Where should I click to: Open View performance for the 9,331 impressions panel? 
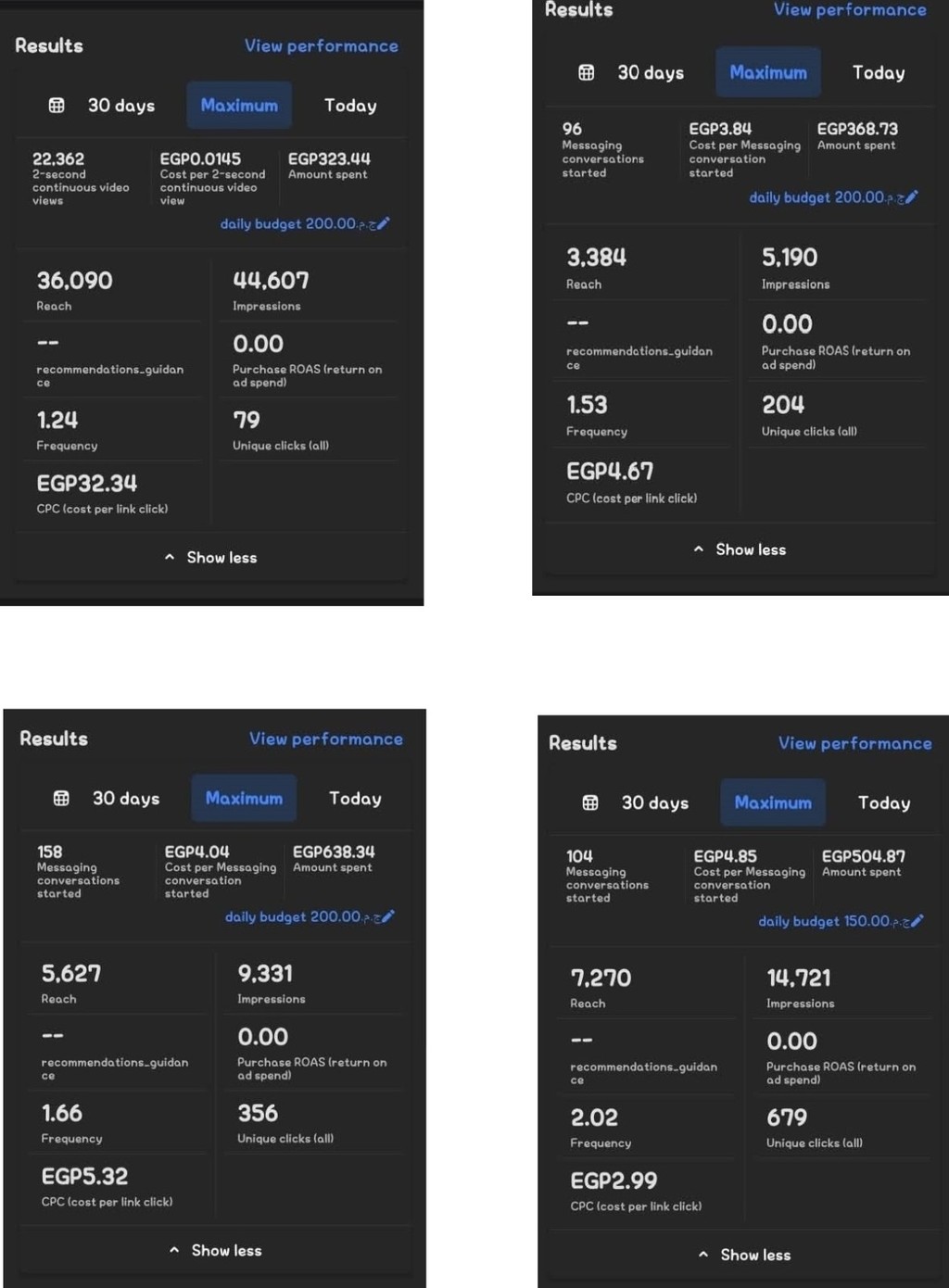click(325, 739)
